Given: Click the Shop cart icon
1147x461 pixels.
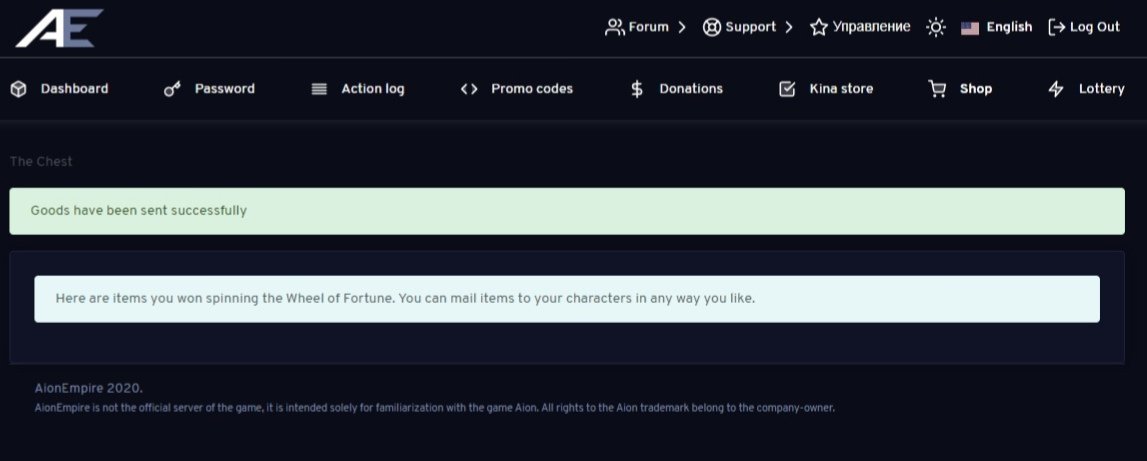Looking at the screenshot, I should click(937, 89).
